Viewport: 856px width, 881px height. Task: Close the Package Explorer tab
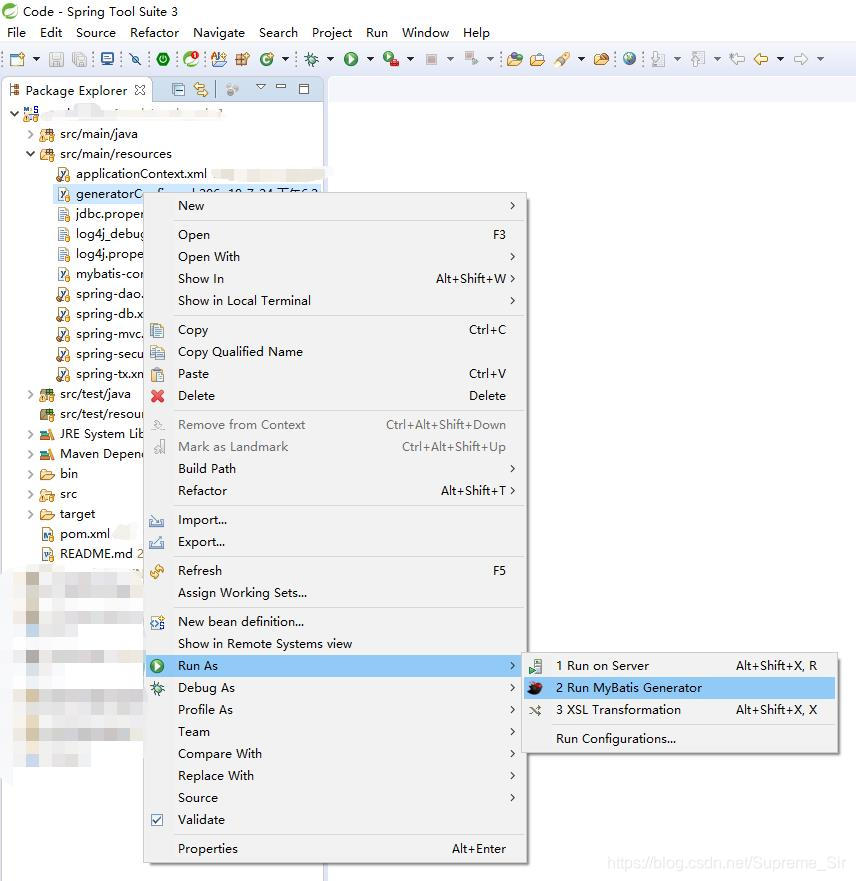(x=140, y=90)
